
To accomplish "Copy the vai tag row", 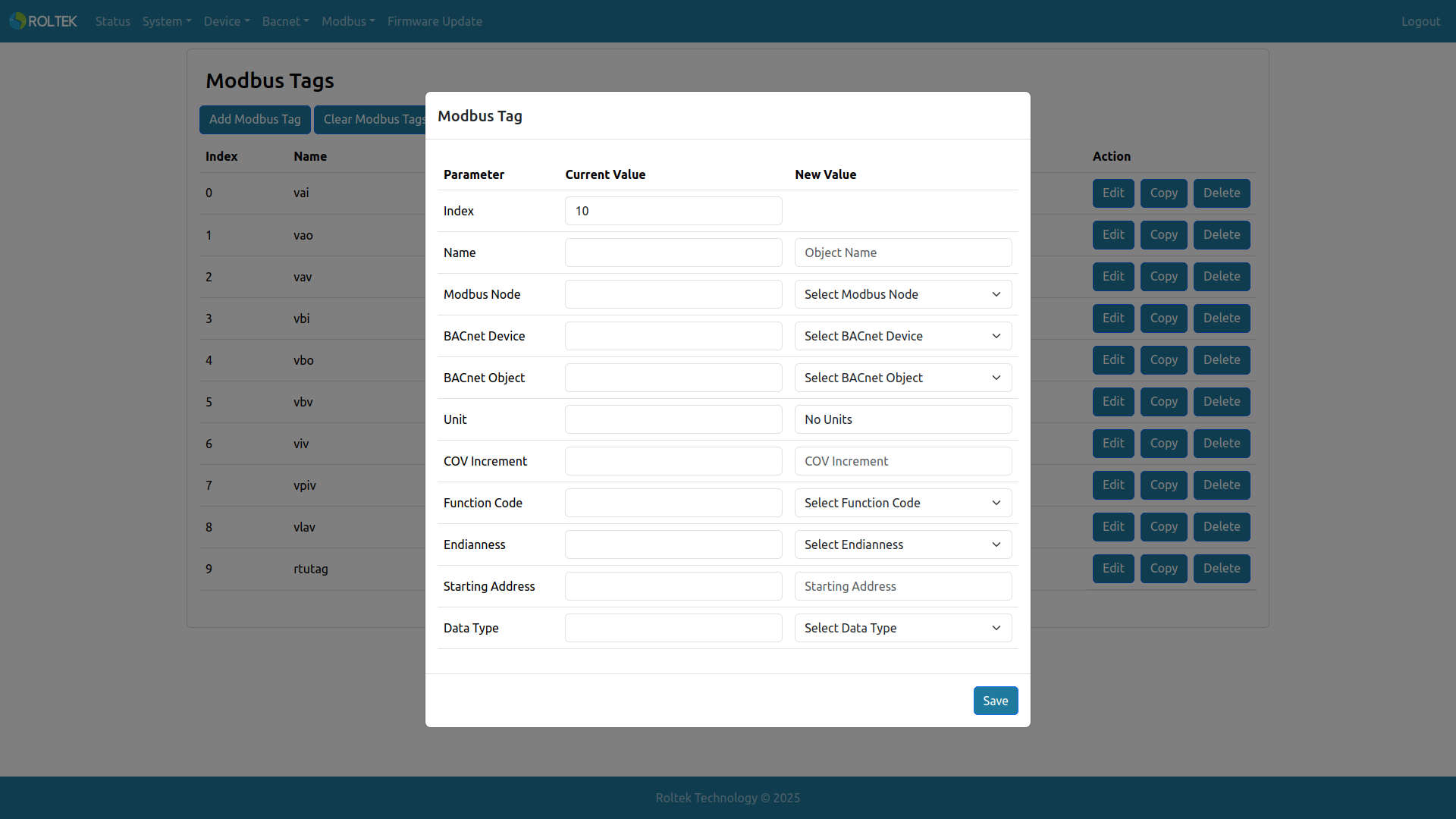I will tap(1163, 193).
